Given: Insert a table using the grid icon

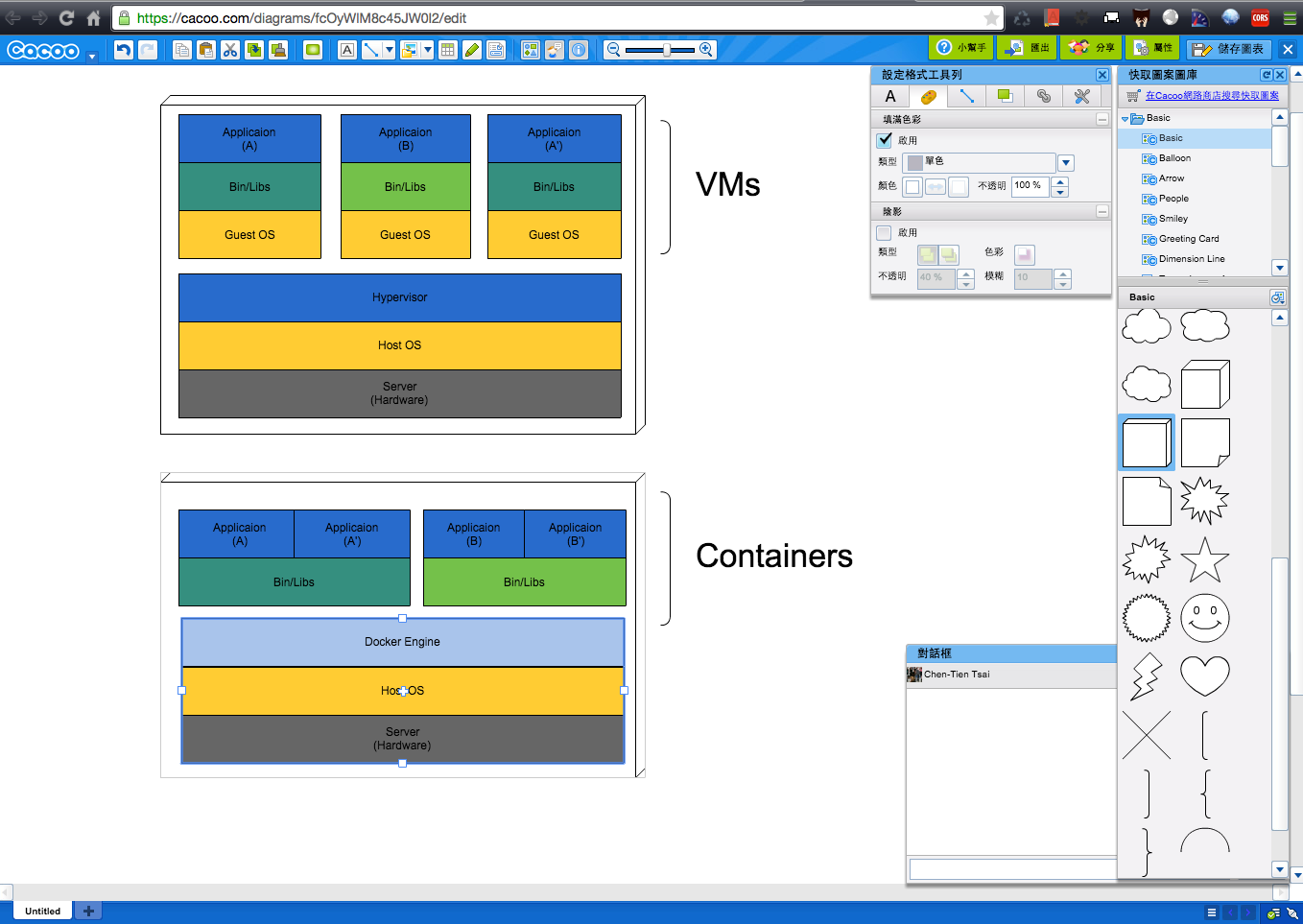Looking at the screenshot, I should [447, 50].
